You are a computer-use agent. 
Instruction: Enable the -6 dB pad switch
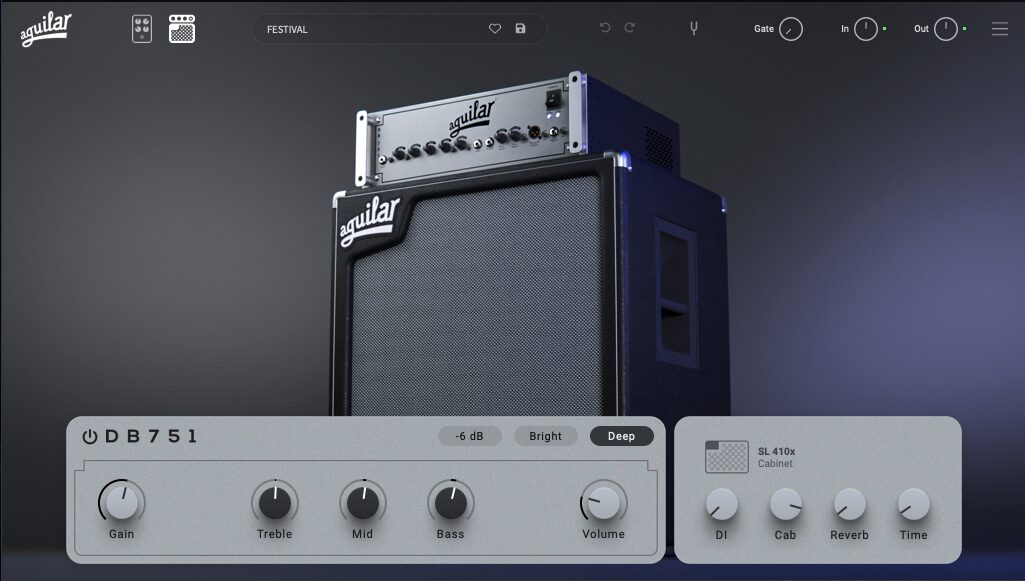[x=469, y=436]
